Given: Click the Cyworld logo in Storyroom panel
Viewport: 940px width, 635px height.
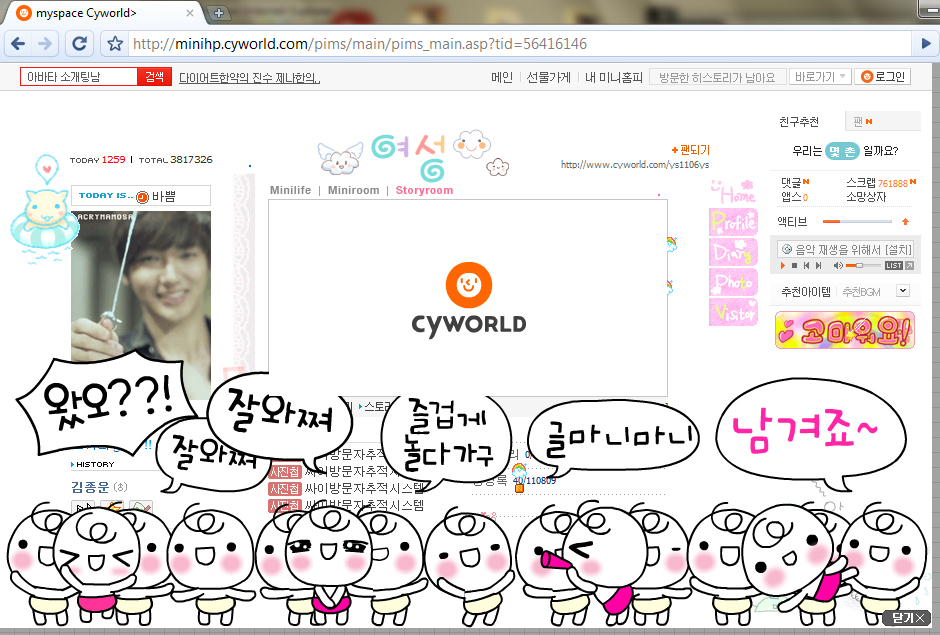Looking at the screenshot, I should pyautogui.click(x=469, y=299).
